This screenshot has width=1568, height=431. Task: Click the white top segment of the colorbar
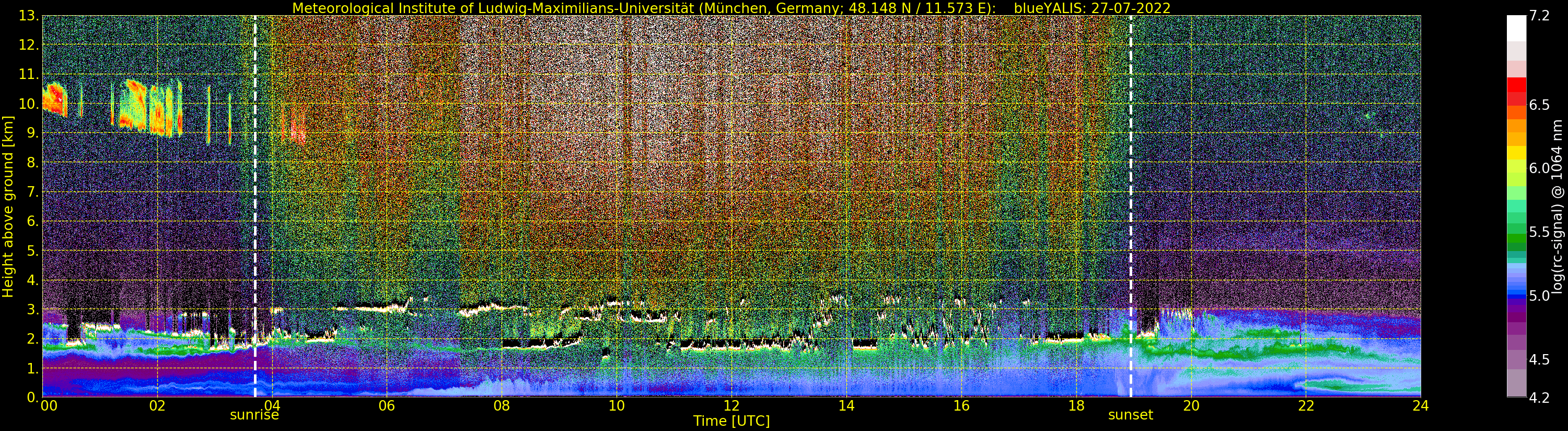1516,28
